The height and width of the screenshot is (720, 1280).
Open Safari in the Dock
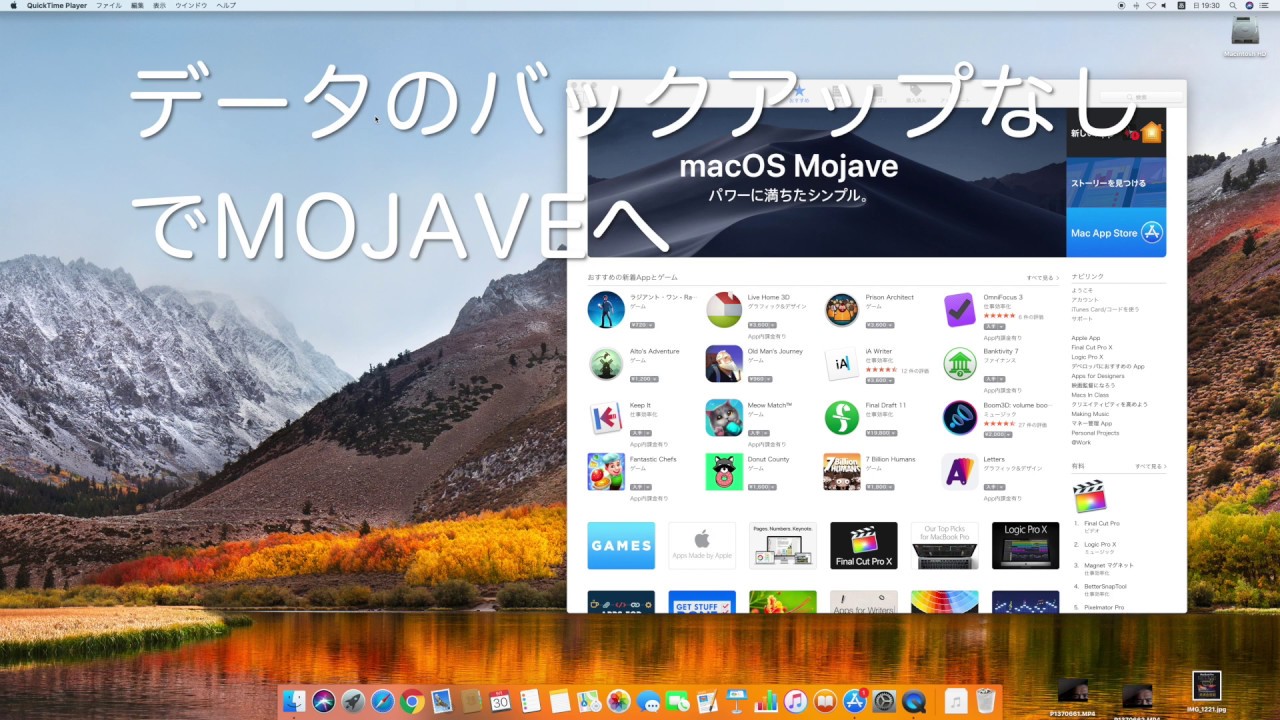[x=382, y=702]
